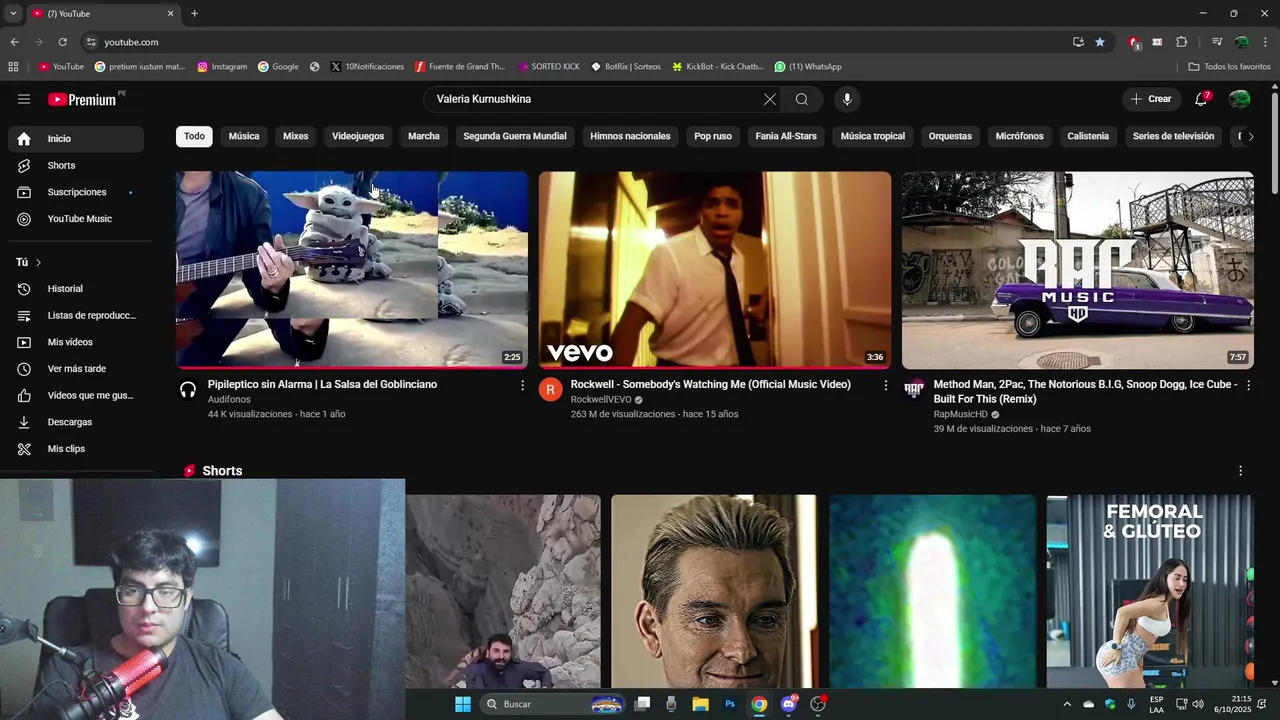
Task: Open the Todos los favoritos folder
Action: coord(1230,67)
